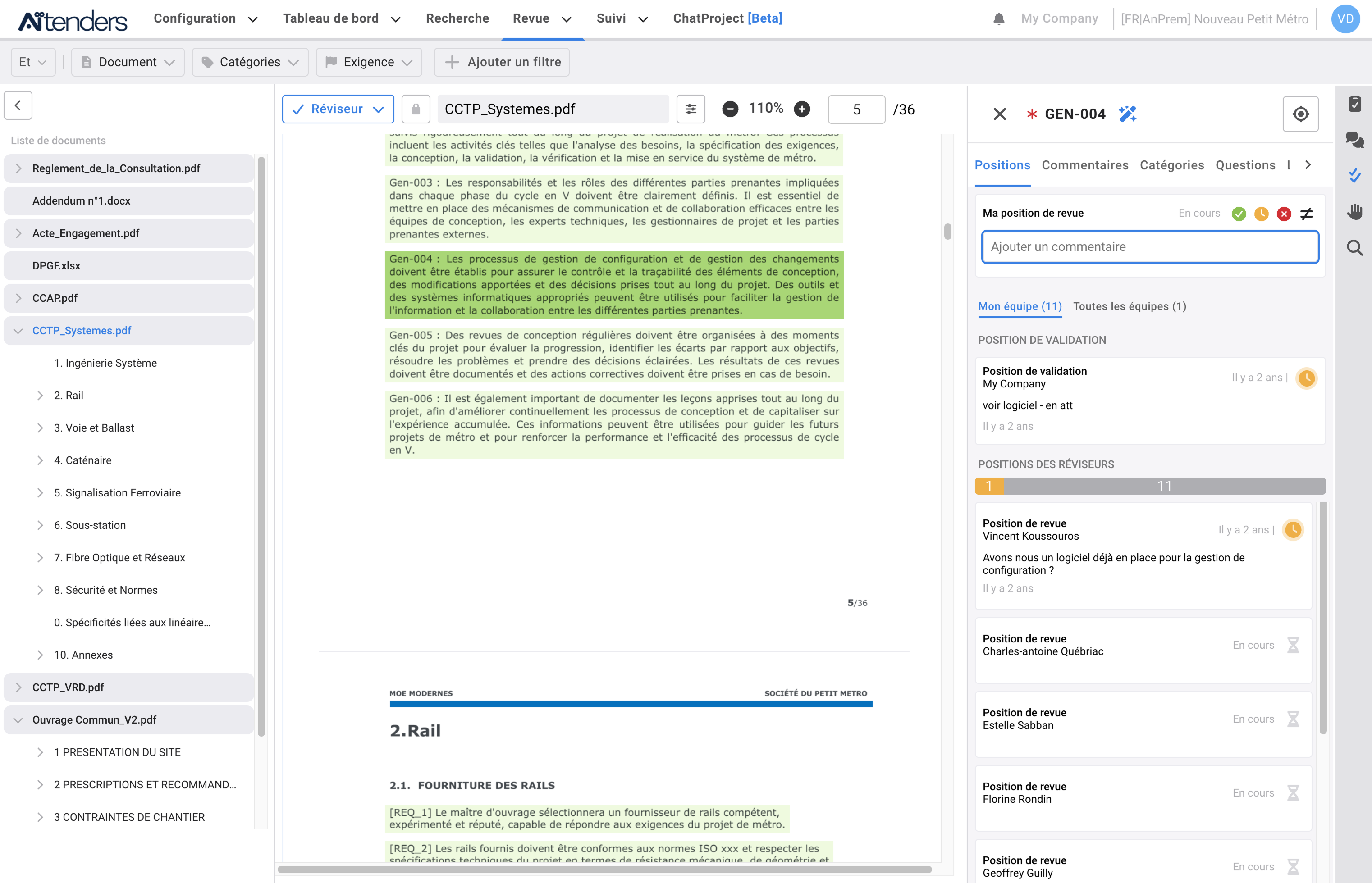
Task: Zoom in with the plus button
Action: pos(802,109)
